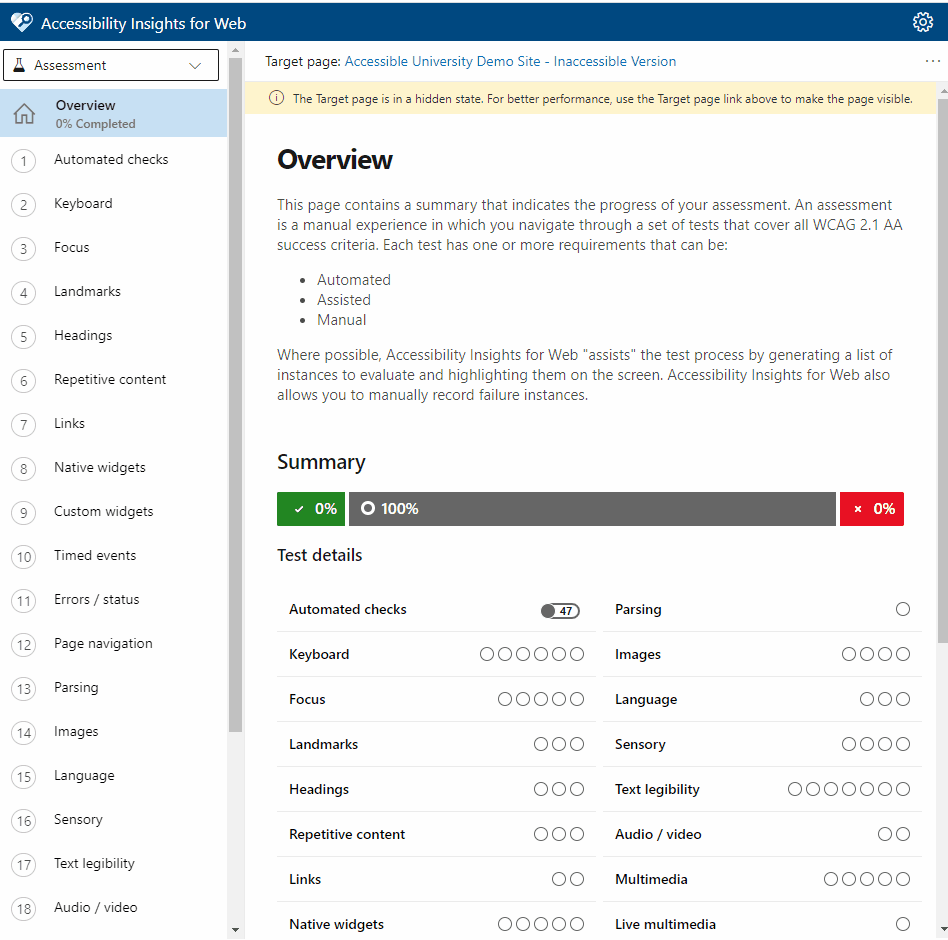
Task: Click the 'Test details' heading text
Action: tap(319, 555)
